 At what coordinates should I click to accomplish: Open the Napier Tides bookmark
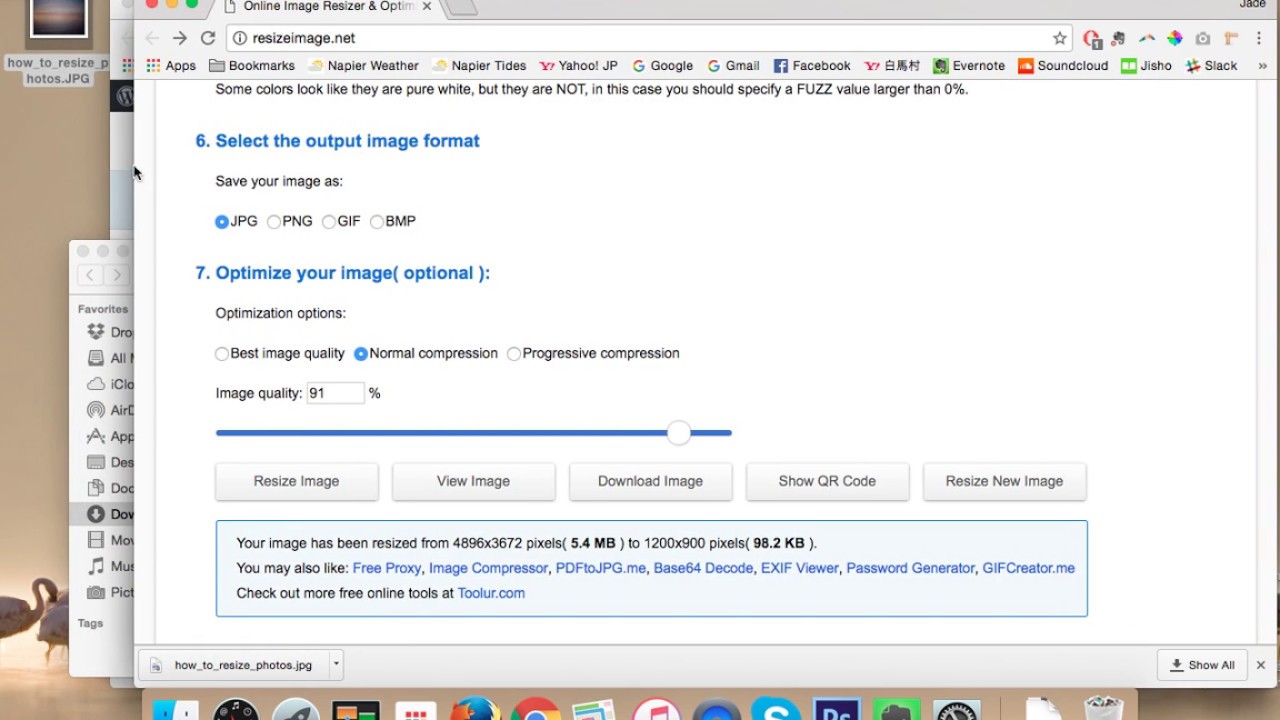[x=479, y=66]
